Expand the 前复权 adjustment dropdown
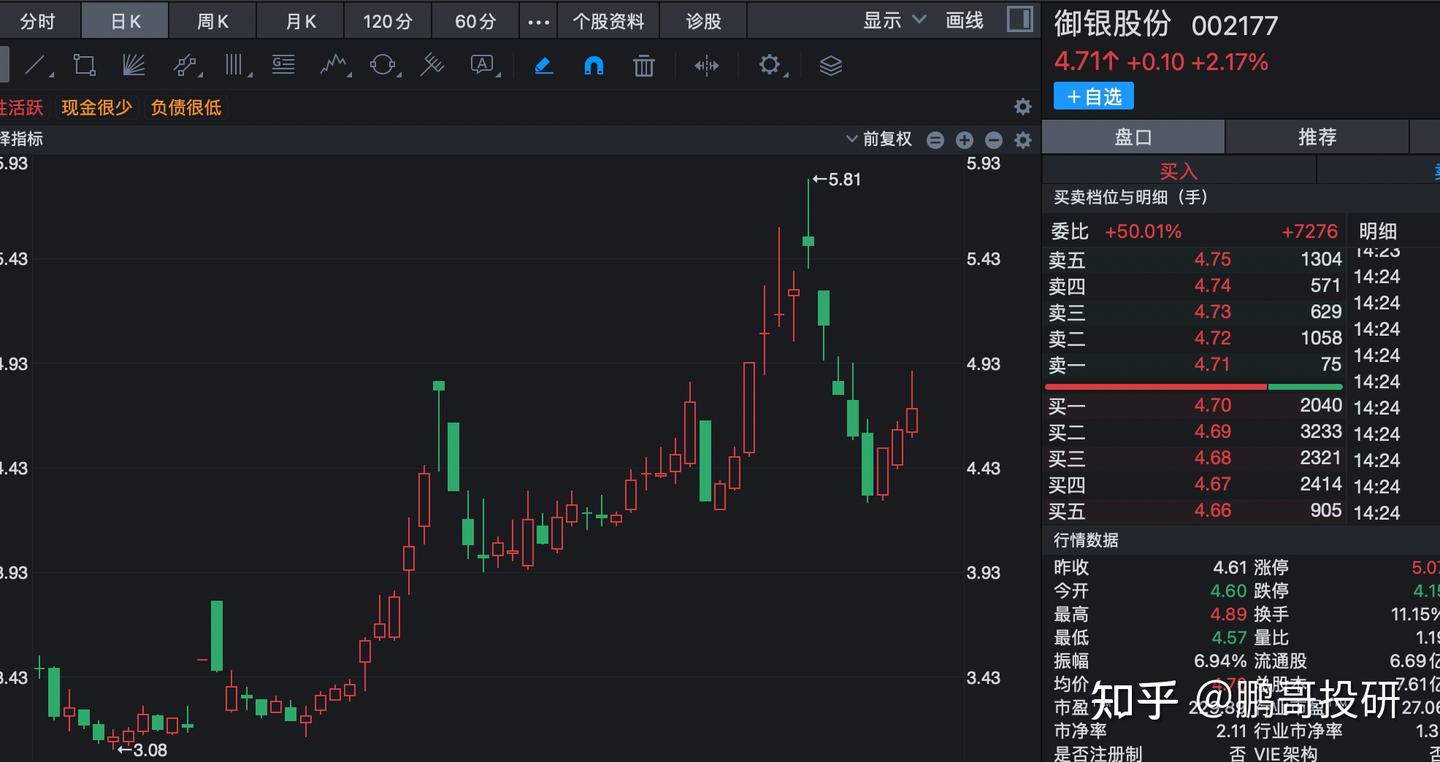The height and width of the screenshot is (762, 1440). 877,139
